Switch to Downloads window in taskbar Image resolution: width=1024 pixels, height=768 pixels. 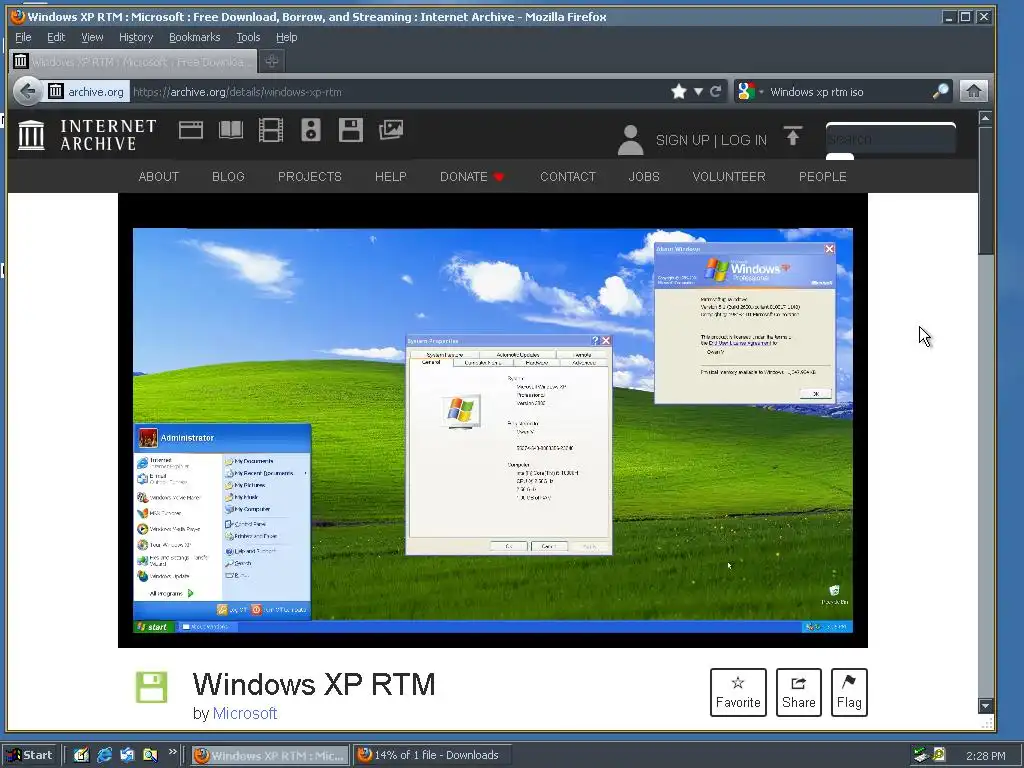(x=432, y=755)
